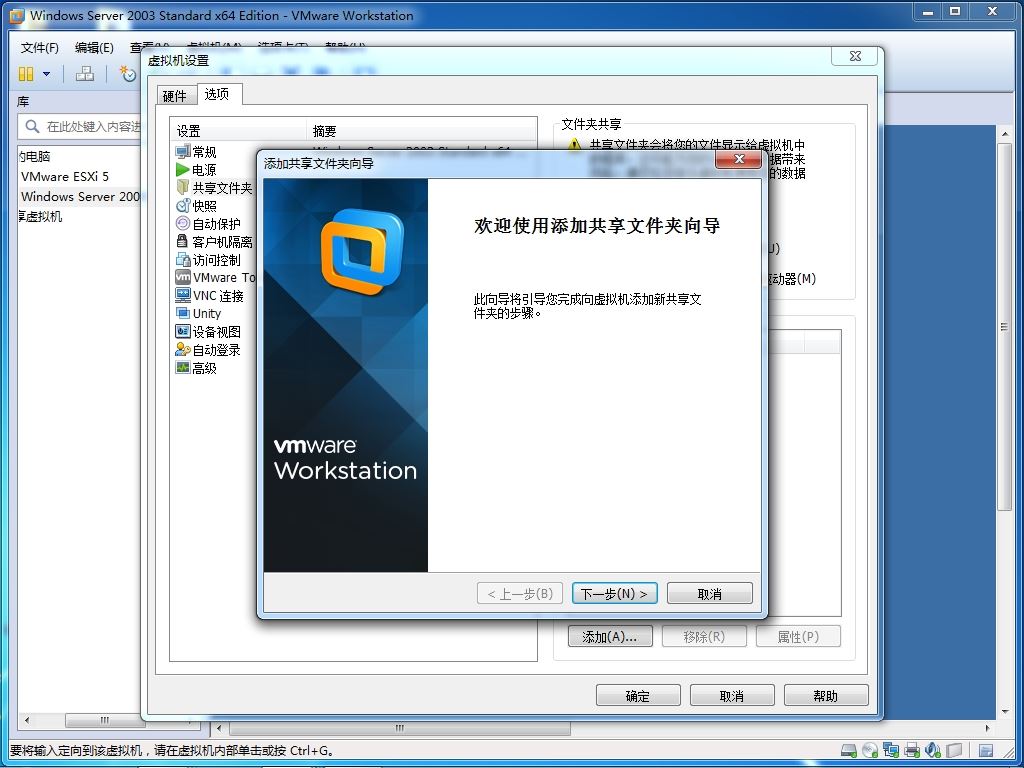Click the library pane horizontal scrollbar

105,720
